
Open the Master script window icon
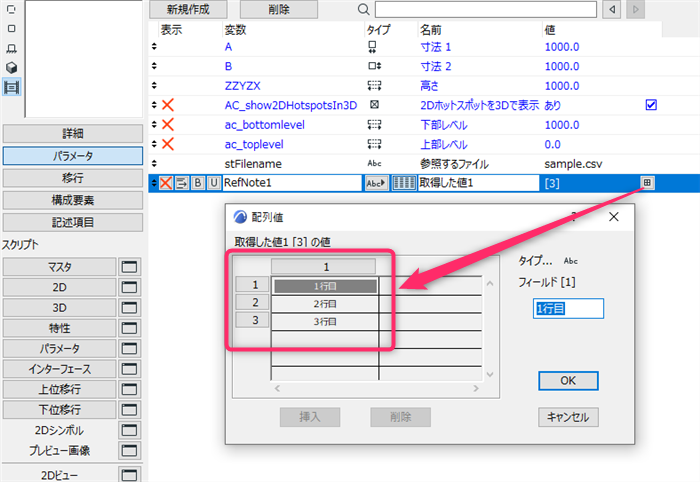tap(129, 267)
